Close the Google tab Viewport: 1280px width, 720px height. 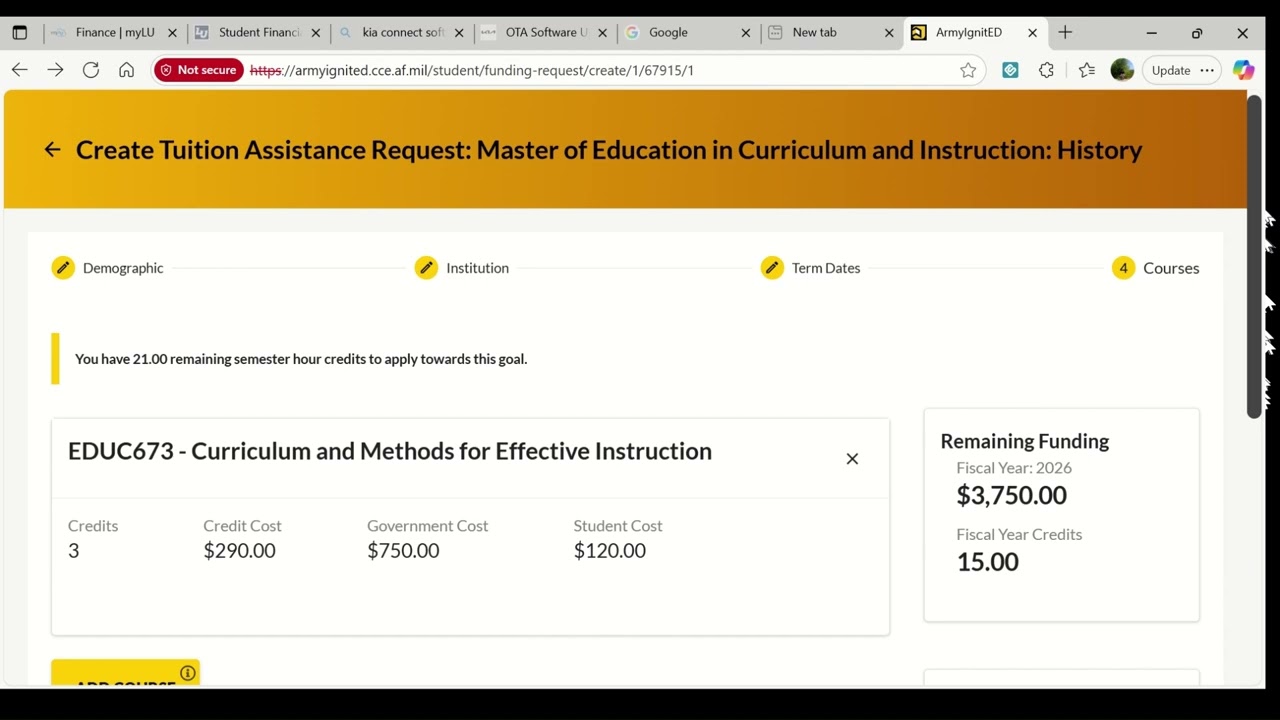746,32
